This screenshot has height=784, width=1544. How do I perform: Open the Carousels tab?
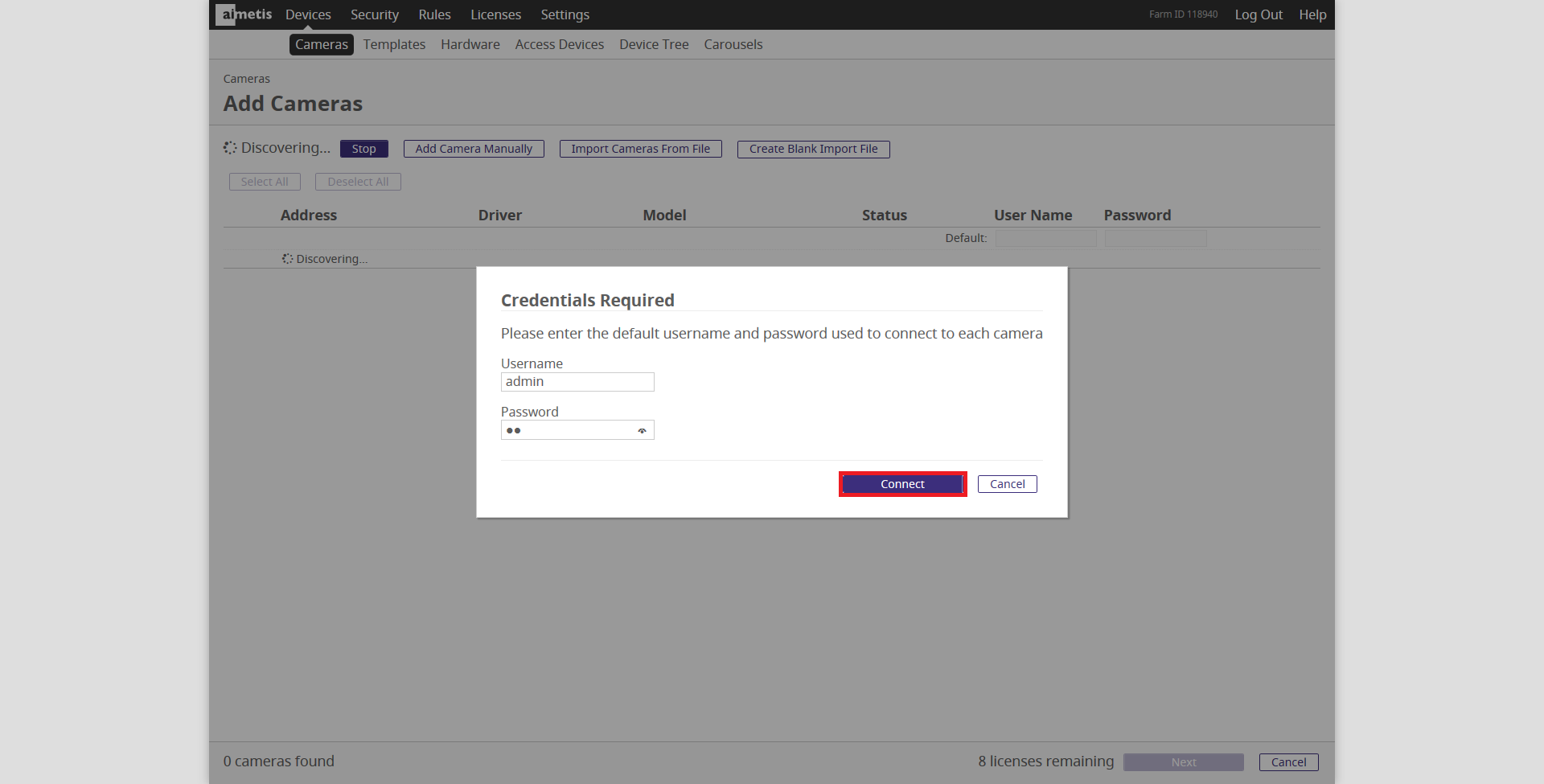[x=733, y=44]
